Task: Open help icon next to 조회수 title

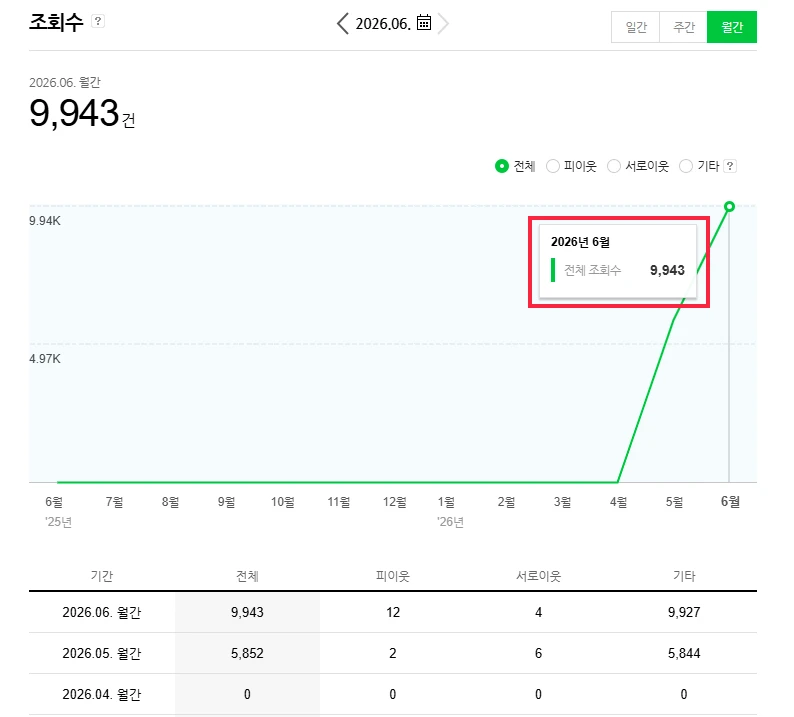Action: [x=98, y=21]
